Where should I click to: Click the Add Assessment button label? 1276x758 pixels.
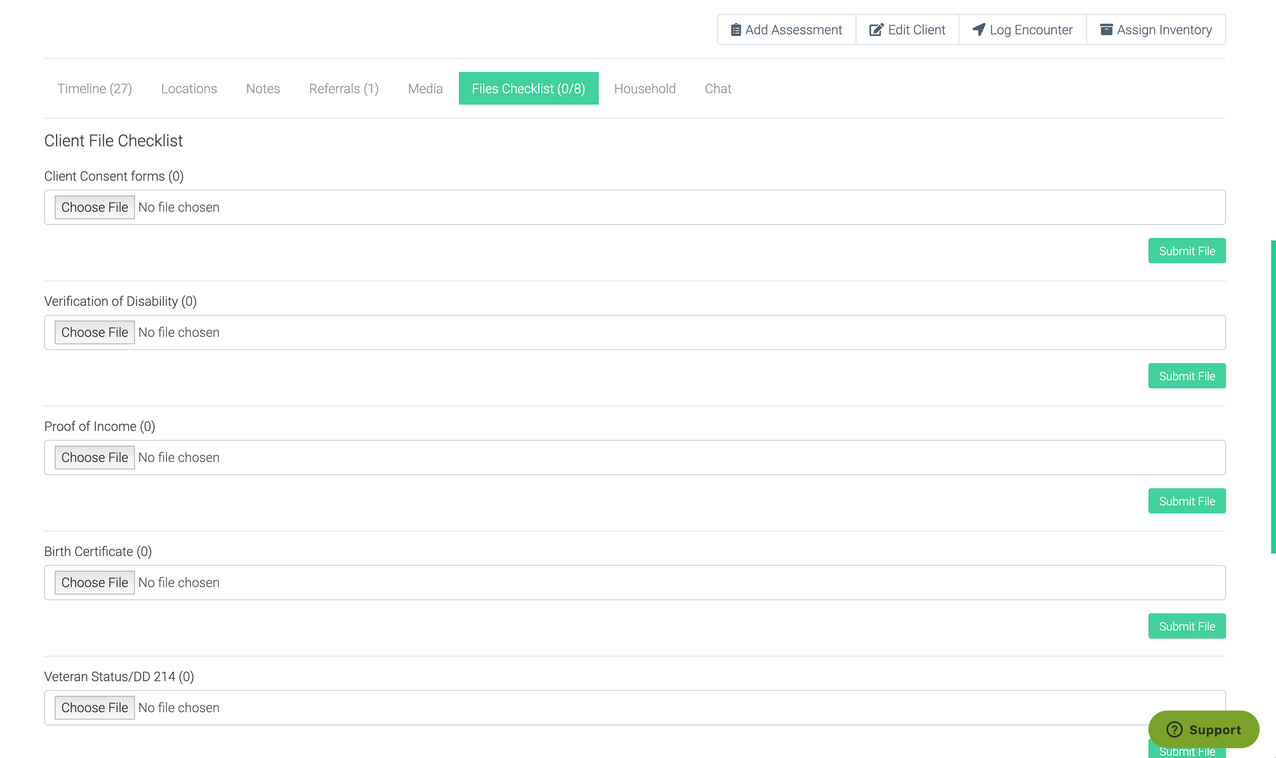point(794,30)
